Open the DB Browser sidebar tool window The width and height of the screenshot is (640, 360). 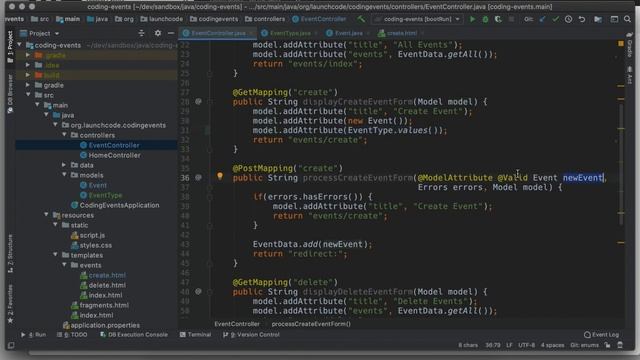[10, 94]
